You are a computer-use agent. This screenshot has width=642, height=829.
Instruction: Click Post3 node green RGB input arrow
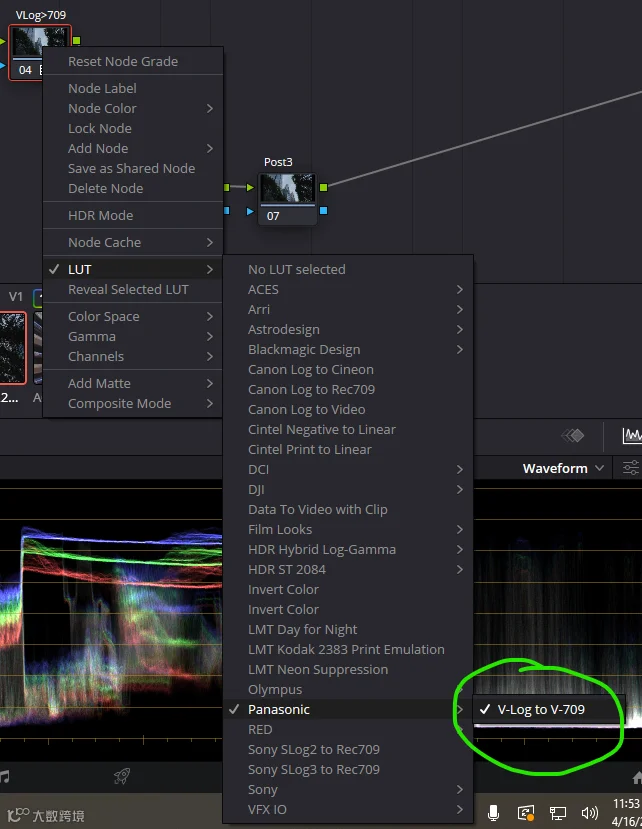[x=250, y=187]
